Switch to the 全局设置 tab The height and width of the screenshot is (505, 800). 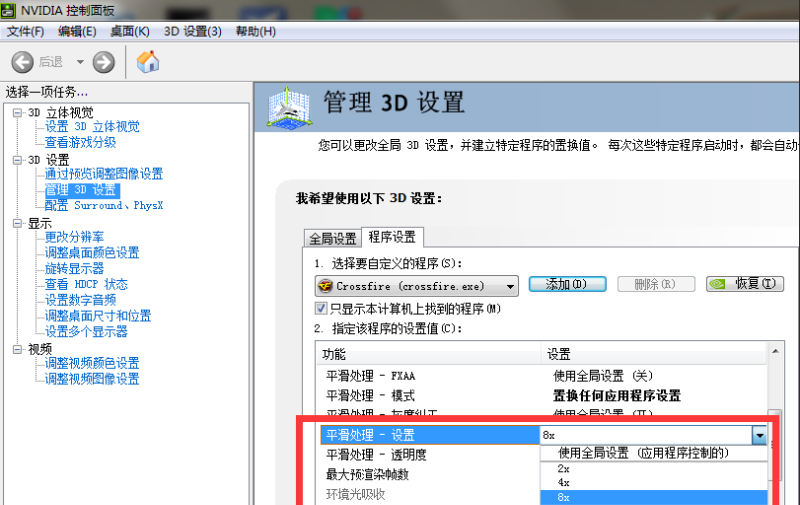(333, 239)
